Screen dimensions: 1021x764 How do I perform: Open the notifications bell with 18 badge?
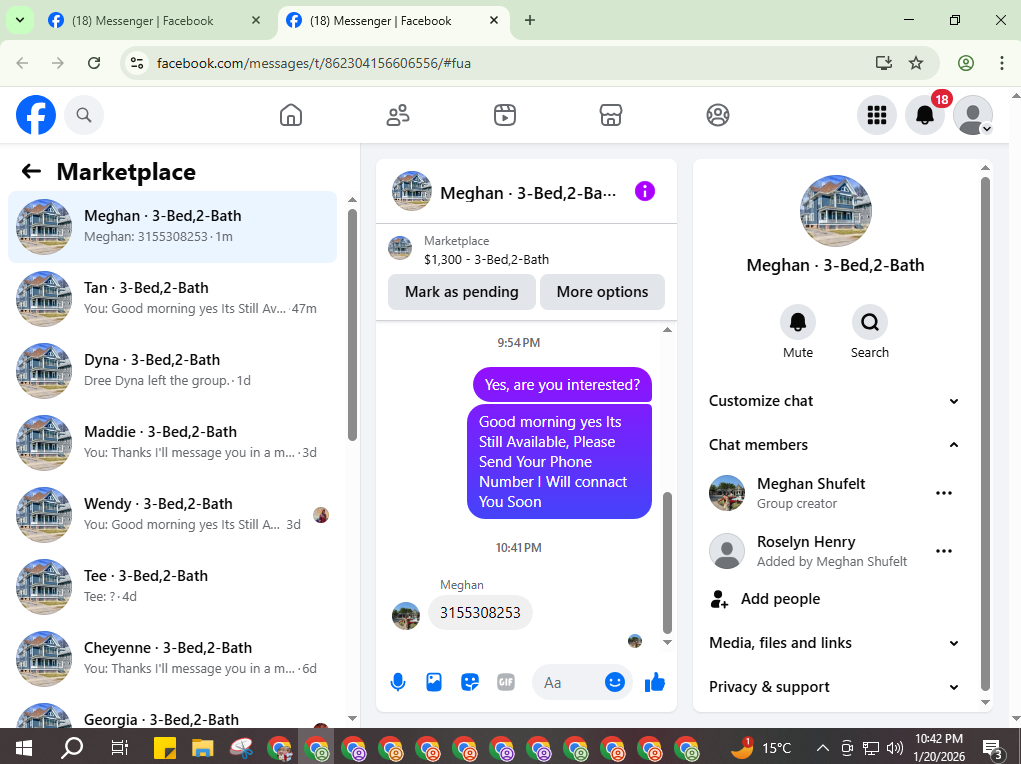(x=925, y=115)
